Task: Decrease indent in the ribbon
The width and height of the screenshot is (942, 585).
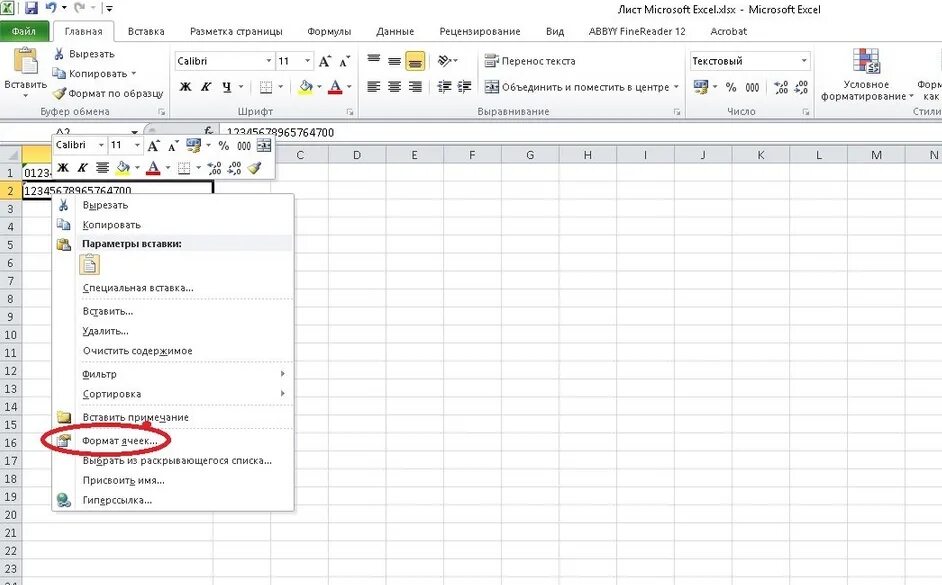Action: point(444,87)
